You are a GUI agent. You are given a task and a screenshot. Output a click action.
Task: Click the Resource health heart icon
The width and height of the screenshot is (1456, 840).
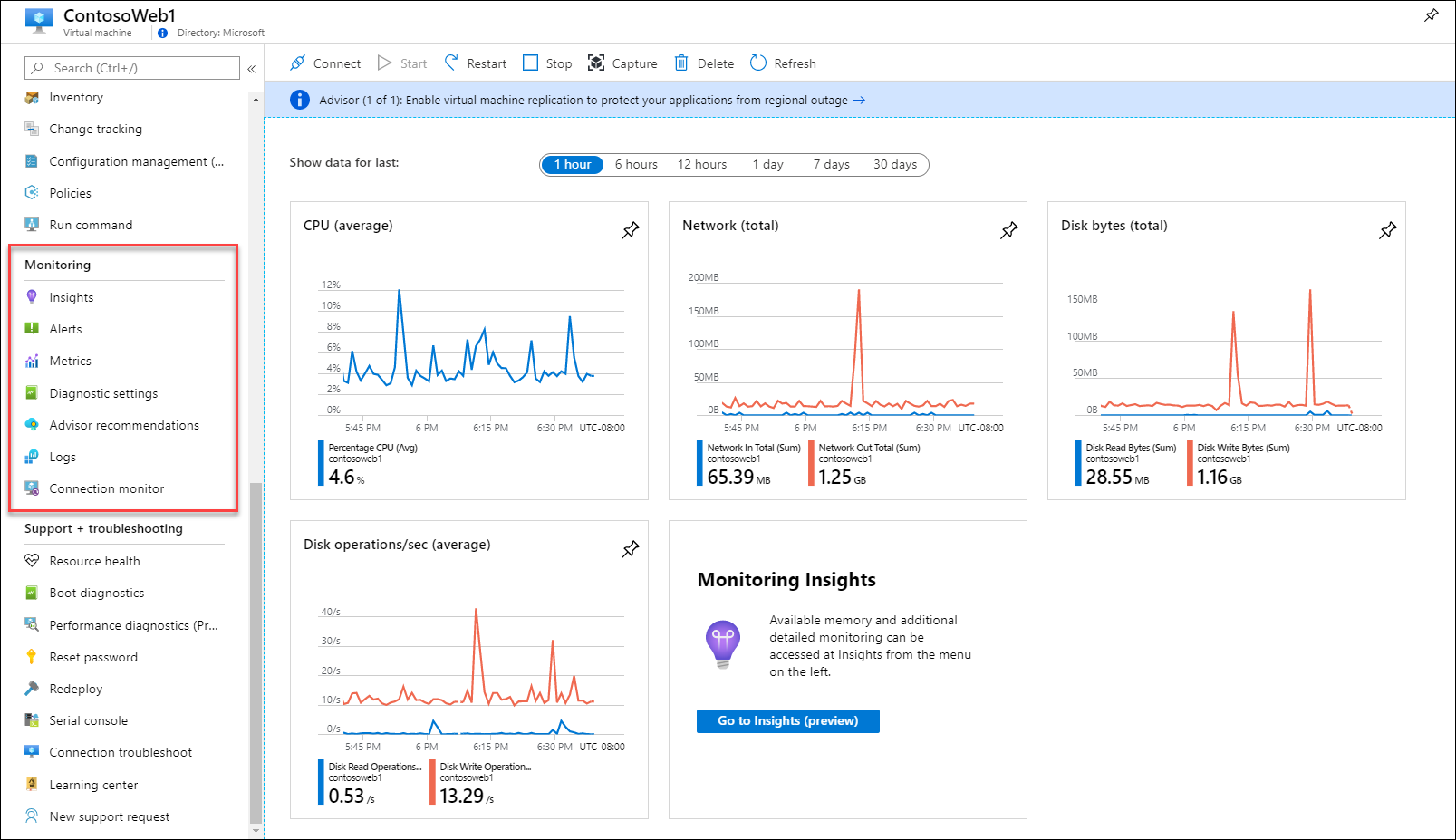[32, 560]
